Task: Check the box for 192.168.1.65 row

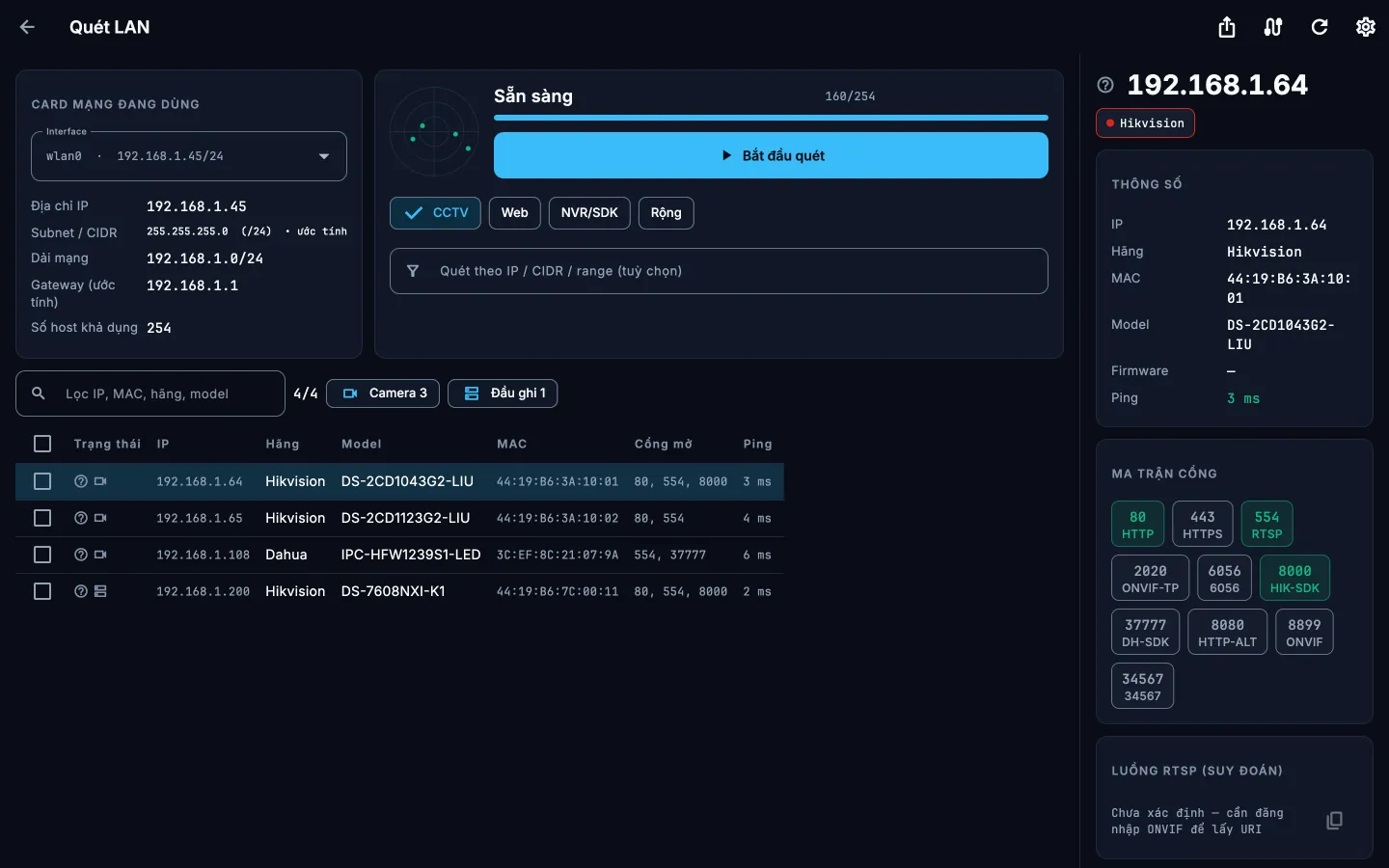Action: [x=42, y=518]
